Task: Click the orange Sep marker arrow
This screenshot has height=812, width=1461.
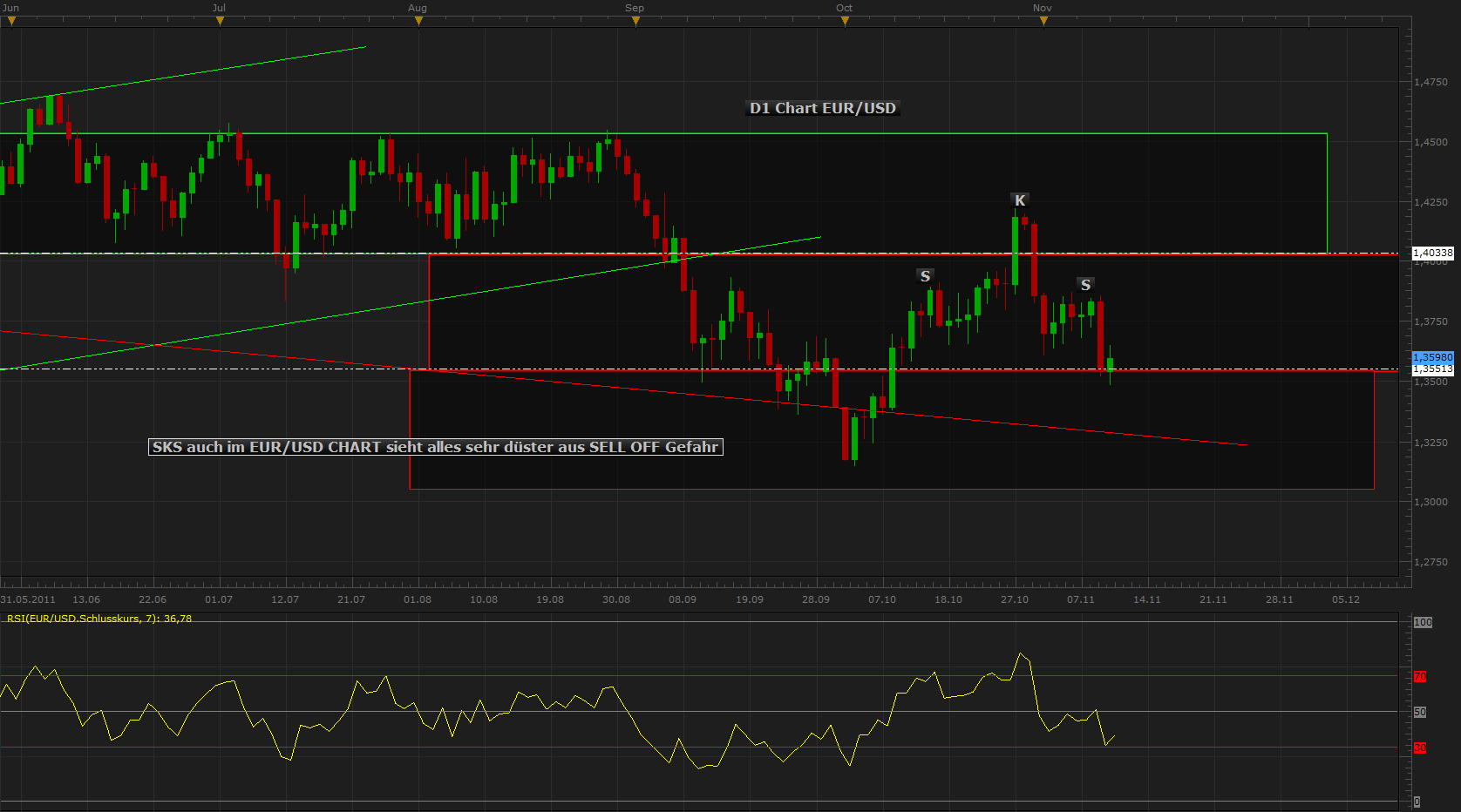Action: point(635,19)
